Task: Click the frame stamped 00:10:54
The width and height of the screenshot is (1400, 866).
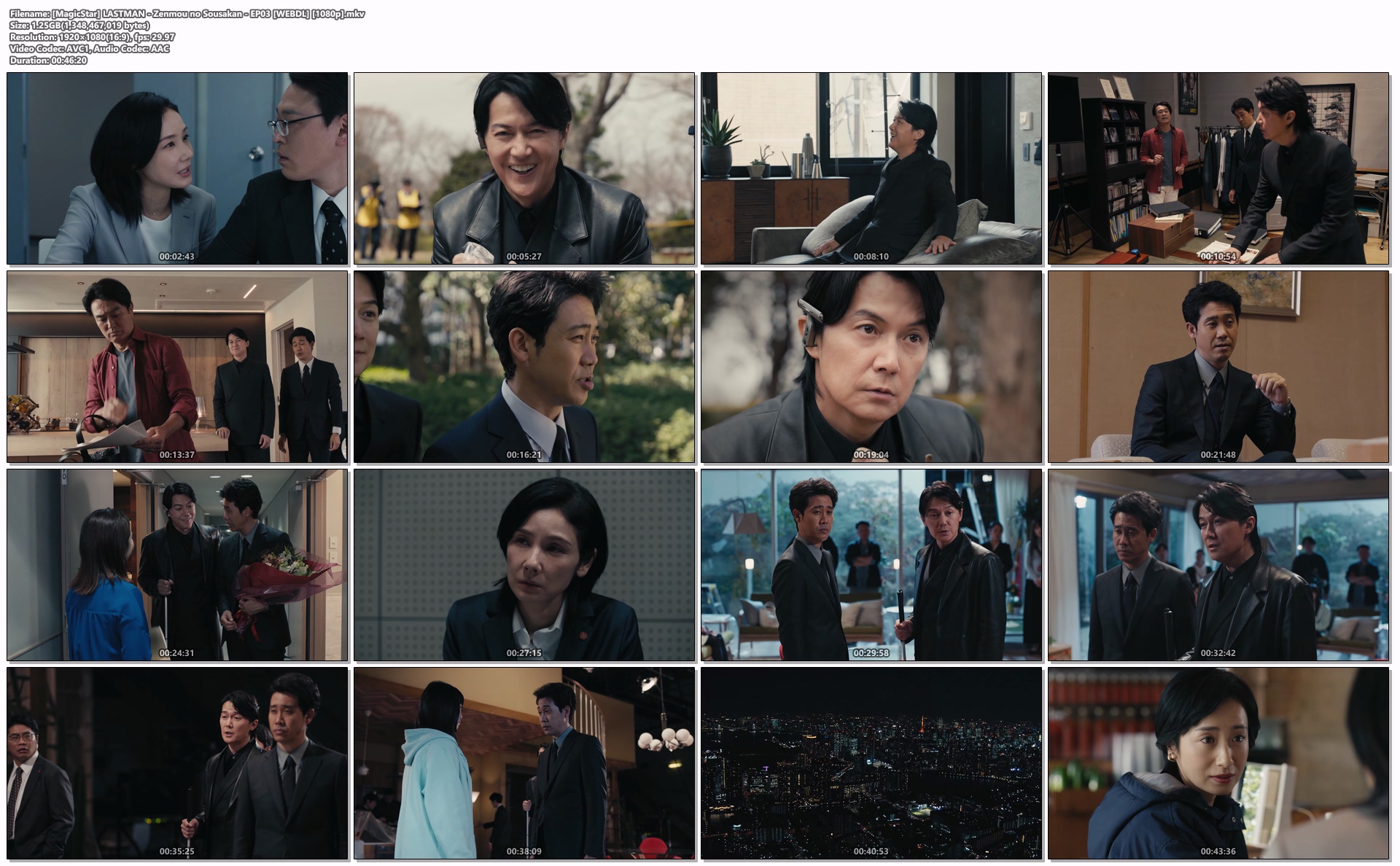Action: (1218, 168)
